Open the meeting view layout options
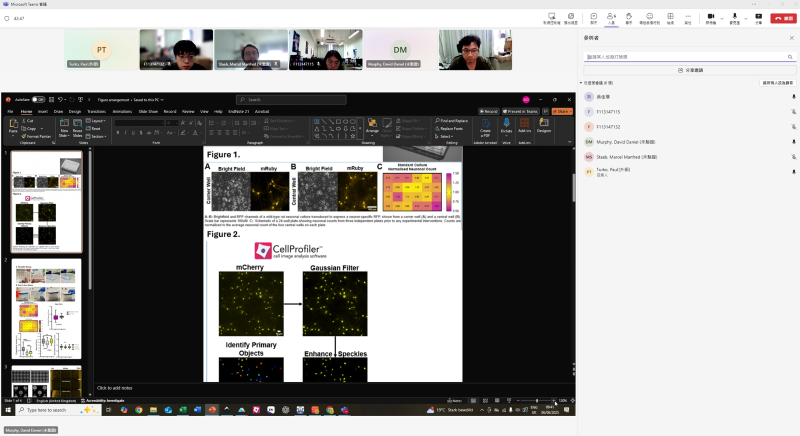Screen dimensions: 800x436 [670, 17]
